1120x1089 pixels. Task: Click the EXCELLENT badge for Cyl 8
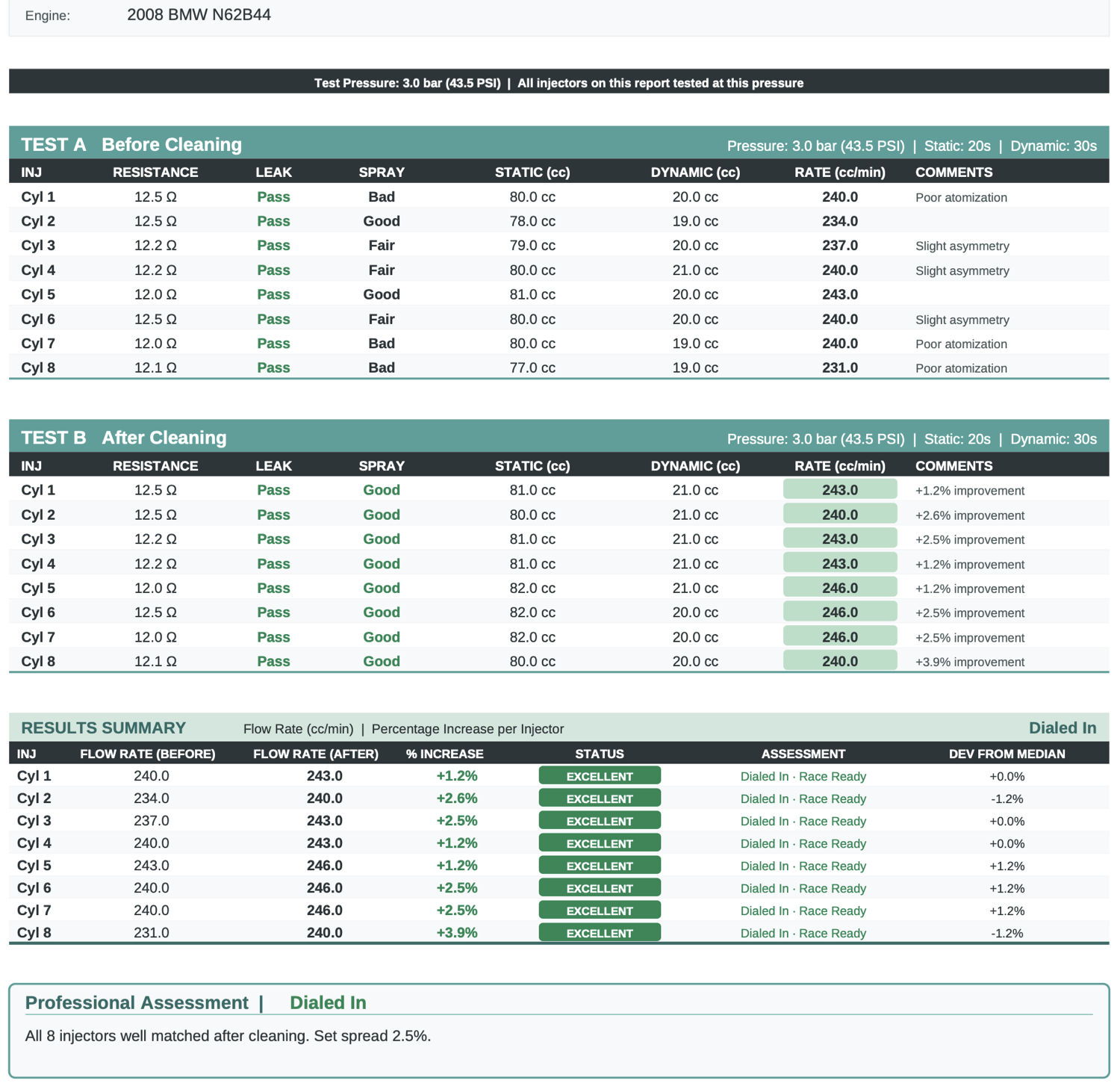[600, 933]
